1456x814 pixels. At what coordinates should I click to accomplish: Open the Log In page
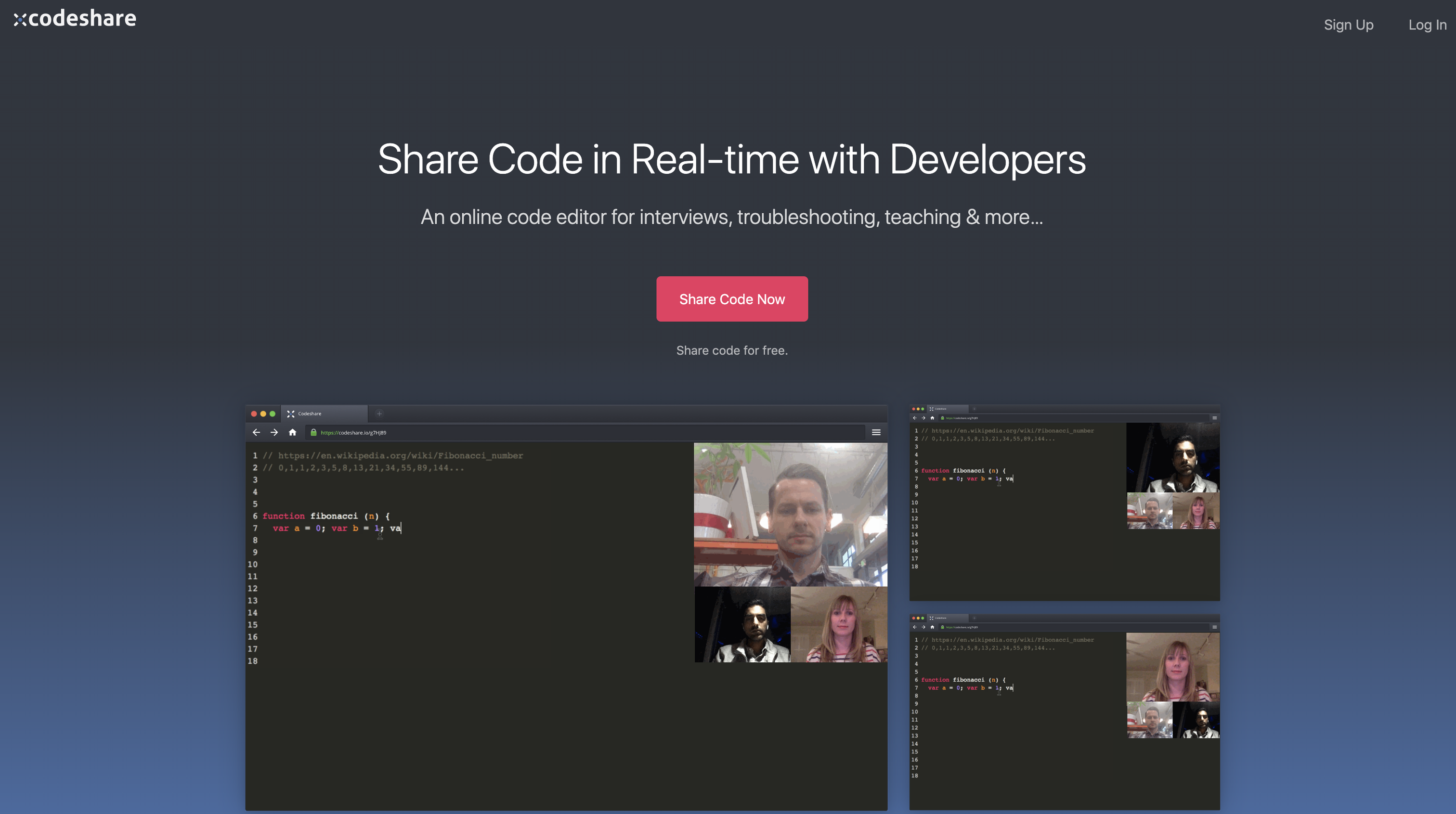click(x=1427, y=25)
